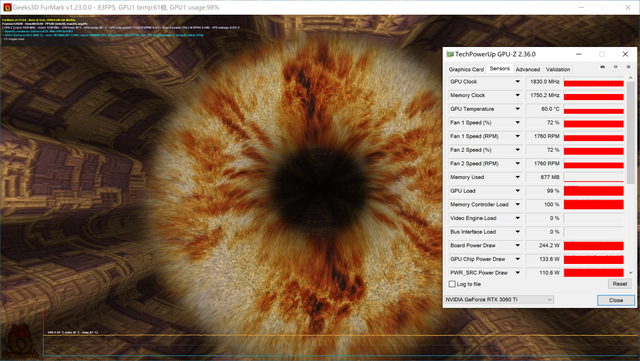This screenshot has width=640, height=361.
Task: Open the Memory Used sensor dropdown
Action: (518, 177)
